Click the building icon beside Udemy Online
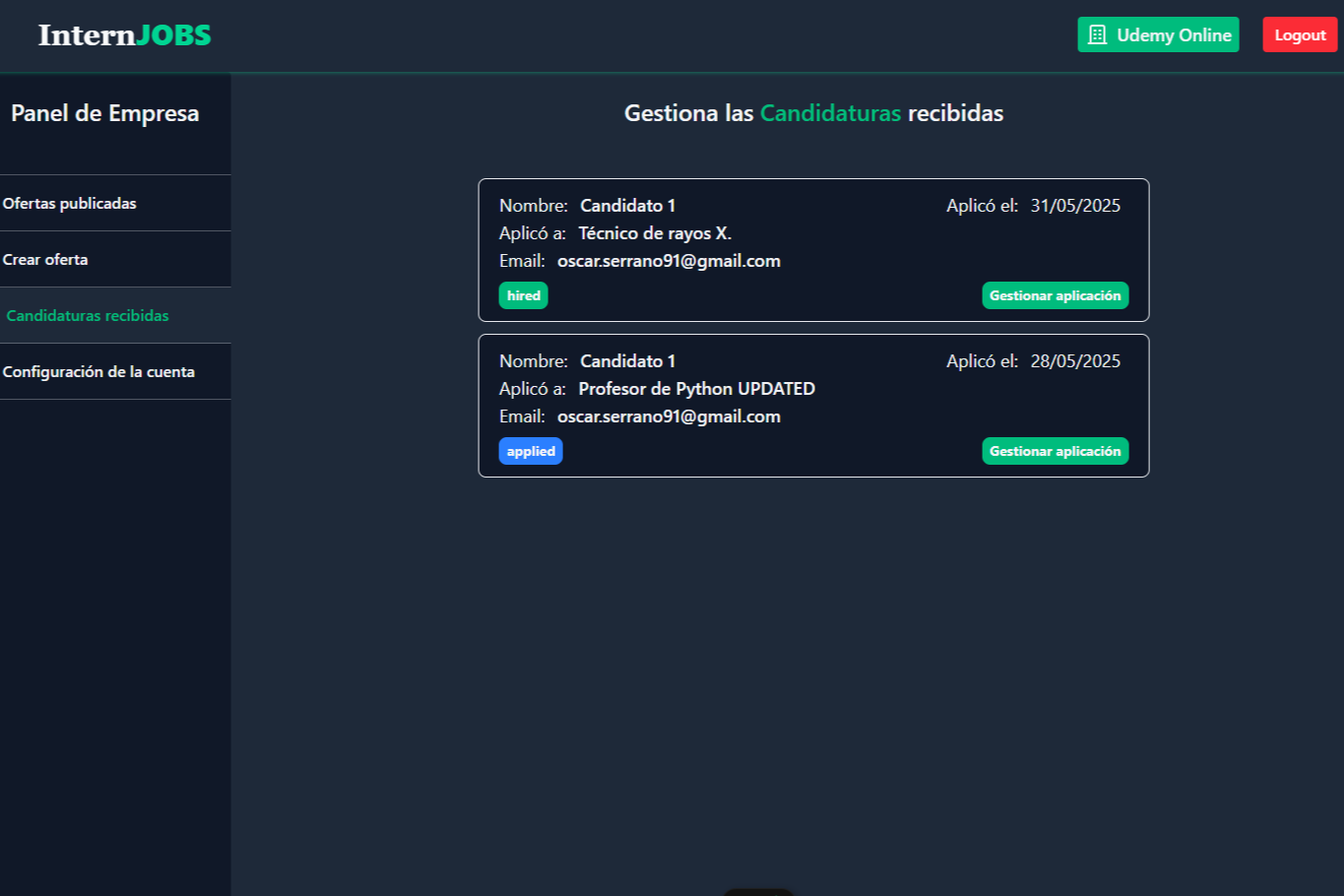 click(1097, 35)
